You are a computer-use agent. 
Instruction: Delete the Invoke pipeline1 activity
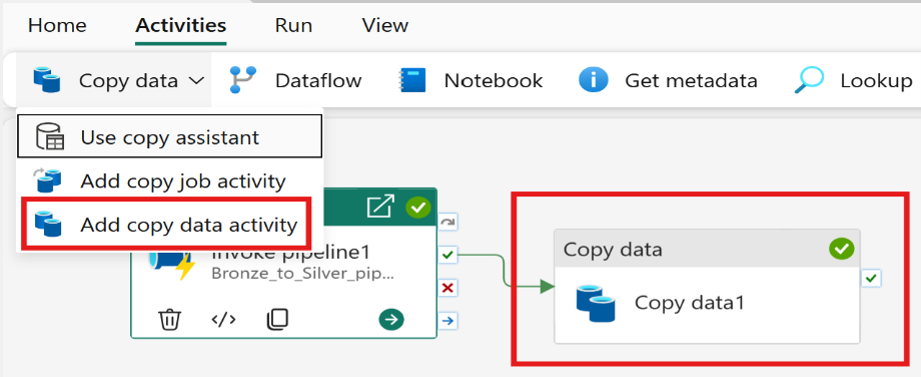(x=170, y=319)
